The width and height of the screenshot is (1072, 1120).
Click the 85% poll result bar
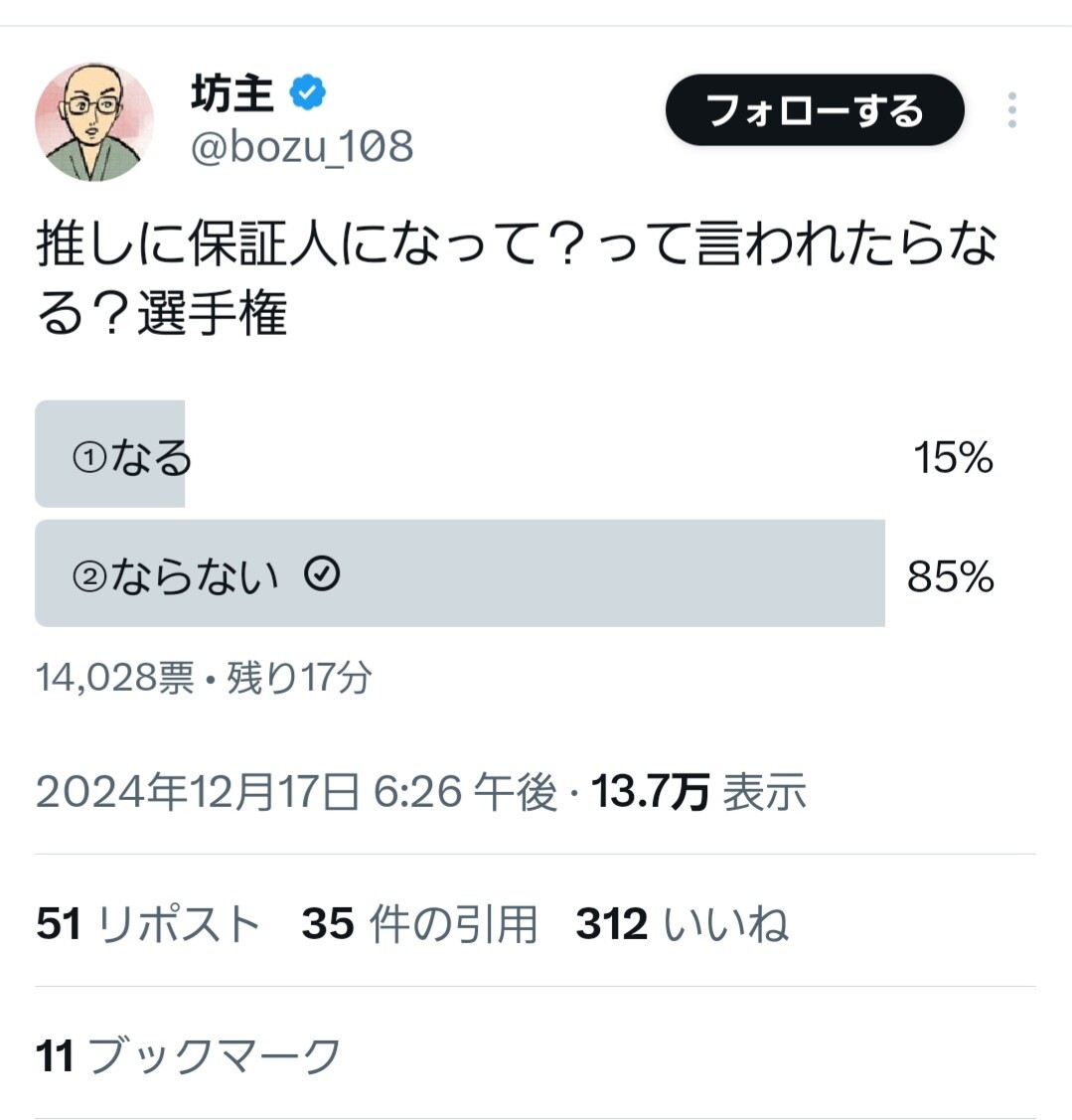click(460, 573)
